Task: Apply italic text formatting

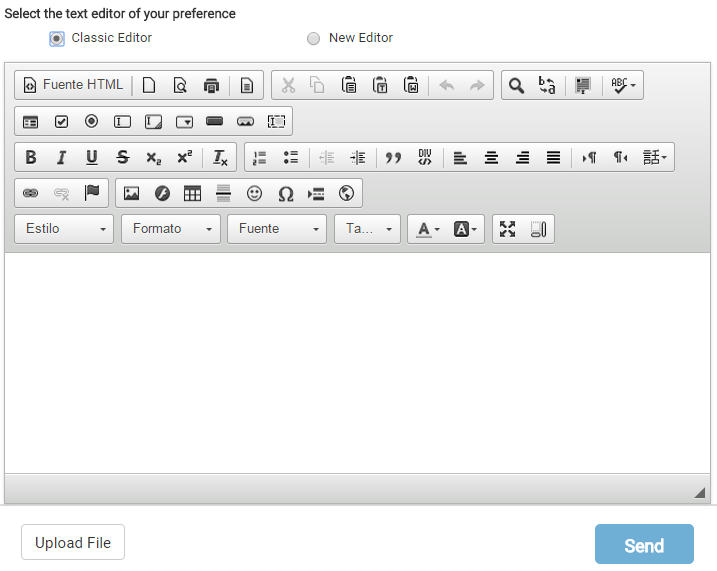Action: (x=61, y=157)
